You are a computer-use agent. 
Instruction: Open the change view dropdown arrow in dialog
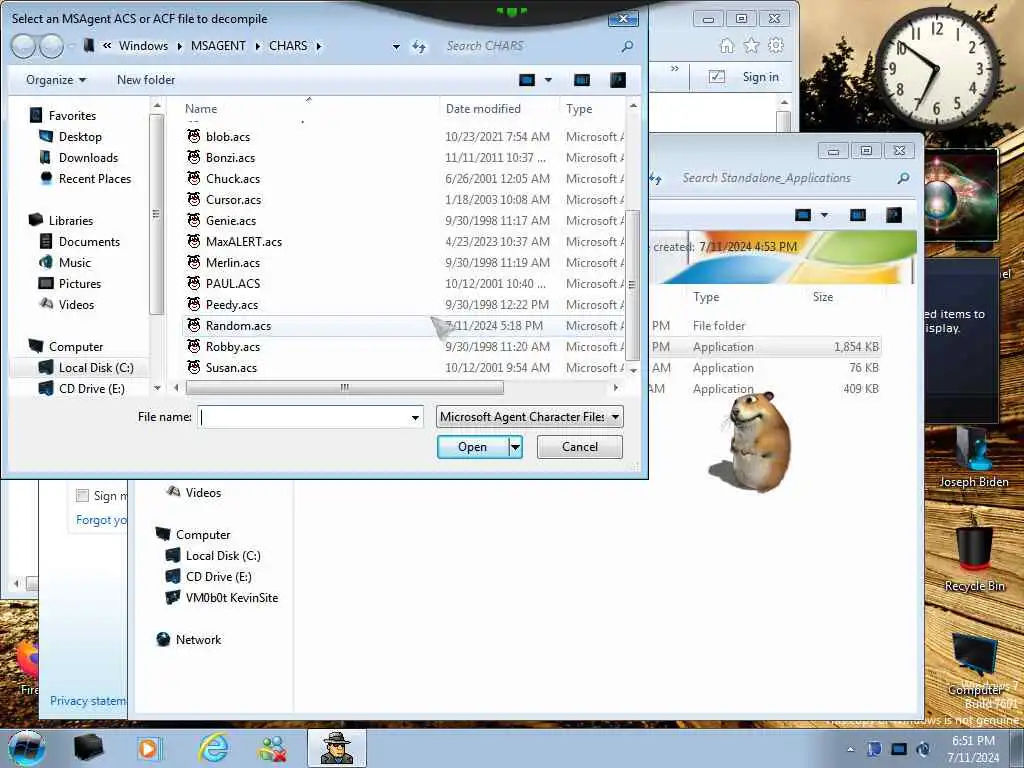[x=548, y=80]
